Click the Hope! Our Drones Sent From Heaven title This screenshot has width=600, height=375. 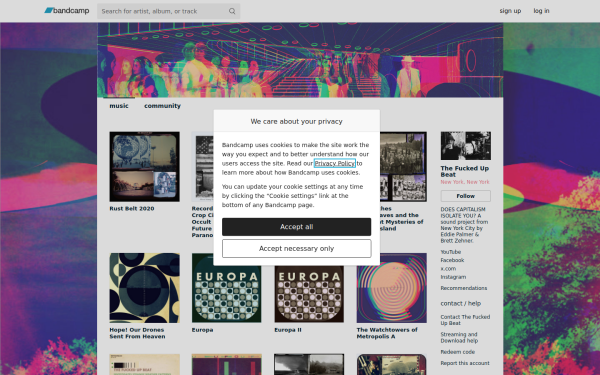coord(137,333)
